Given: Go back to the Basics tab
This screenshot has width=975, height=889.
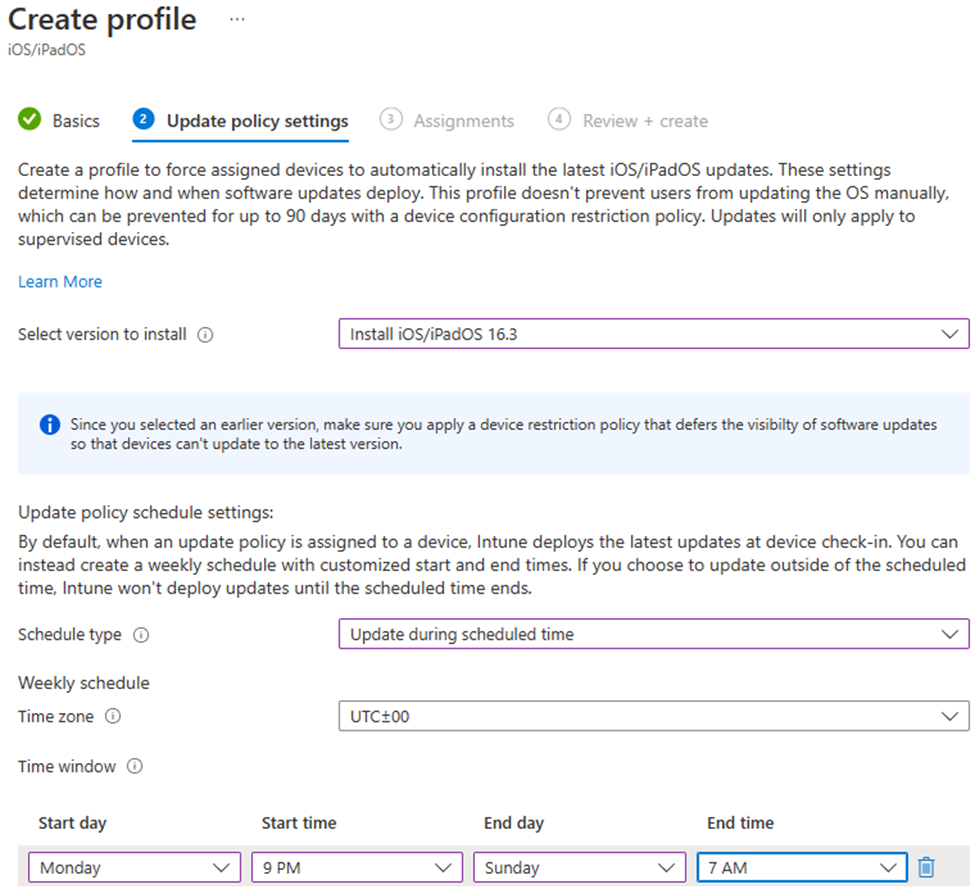Looking at the screenshot, I should click(x=76, y=121).
